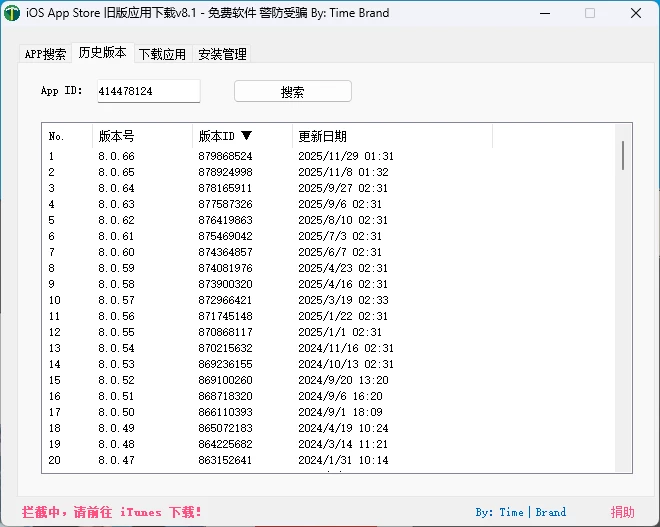Click update date 2024/1/31 10:14
Image resolution: width=660 pixels, height=527 pixels.
[x=343, y=460]
